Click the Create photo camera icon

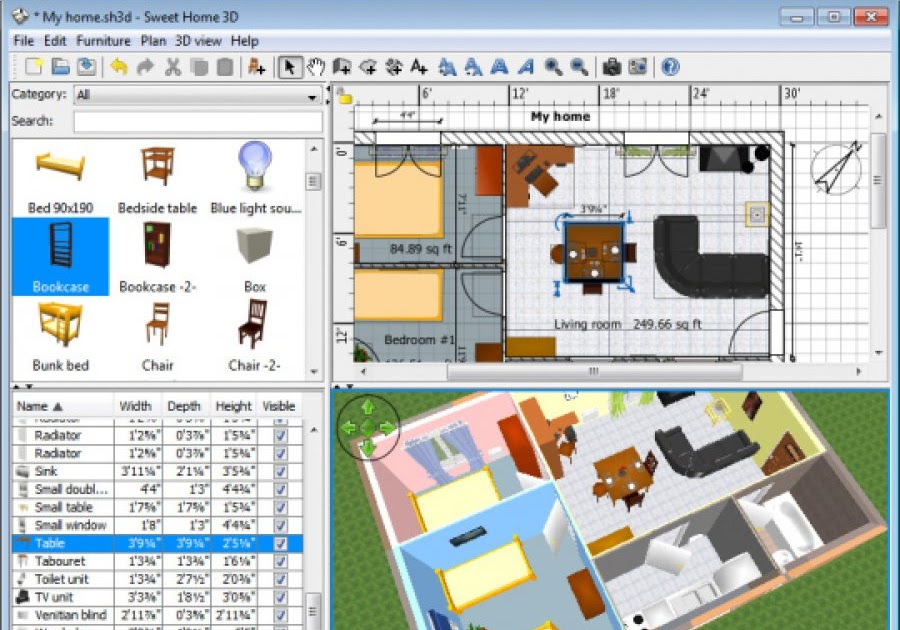612,67
